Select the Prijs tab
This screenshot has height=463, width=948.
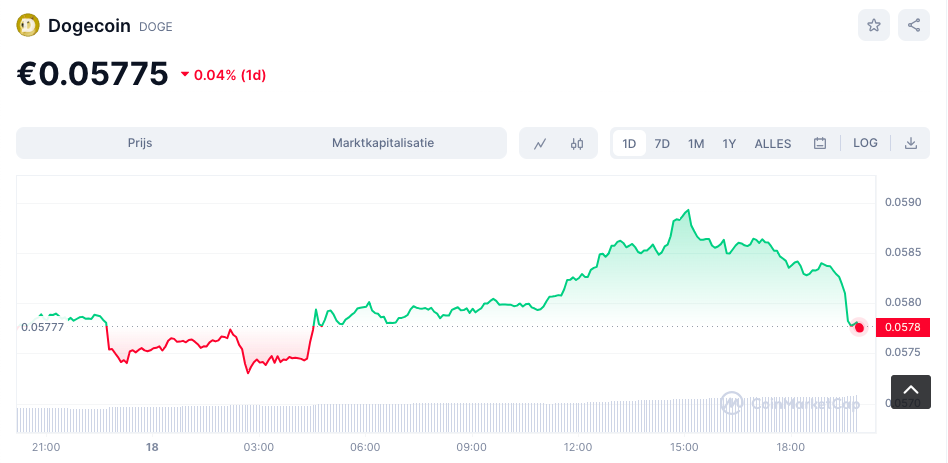pos(140,143)
